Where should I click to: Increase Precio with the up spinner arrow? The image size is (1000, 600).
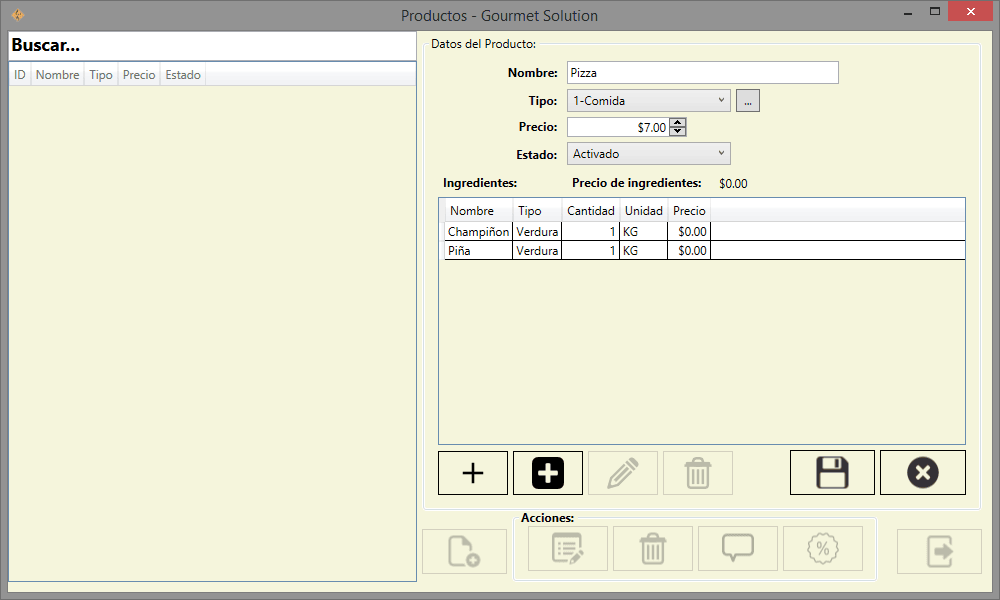(x=678, y=123)
